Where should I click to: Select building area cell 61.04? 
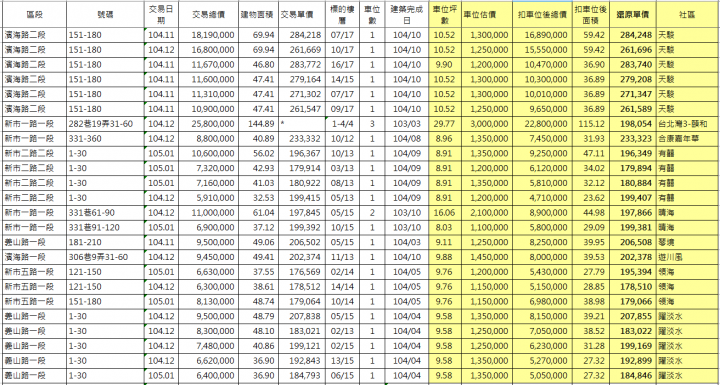coord(258,213)
